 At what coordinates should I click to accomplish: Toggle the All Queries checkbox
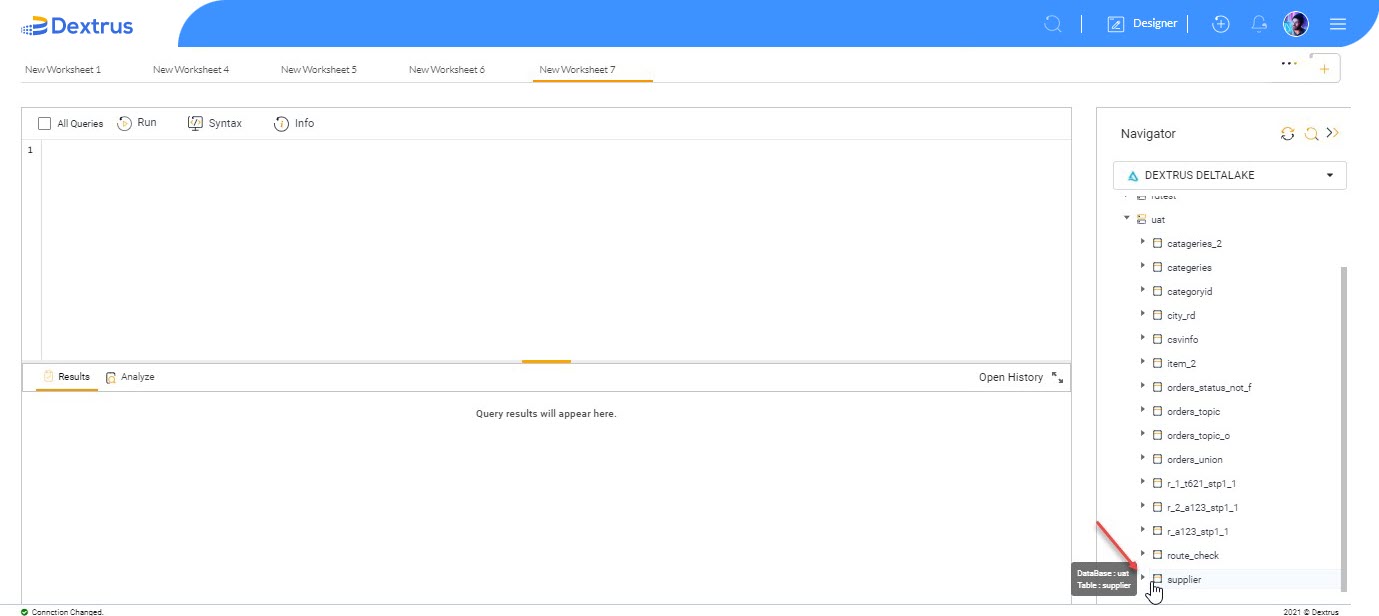[44, 124]
